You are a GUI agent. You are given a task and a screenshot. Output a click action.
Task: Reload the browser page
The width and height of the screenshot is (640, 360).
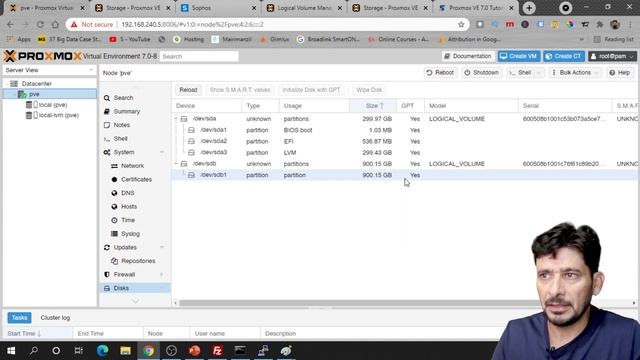point(40,24)
